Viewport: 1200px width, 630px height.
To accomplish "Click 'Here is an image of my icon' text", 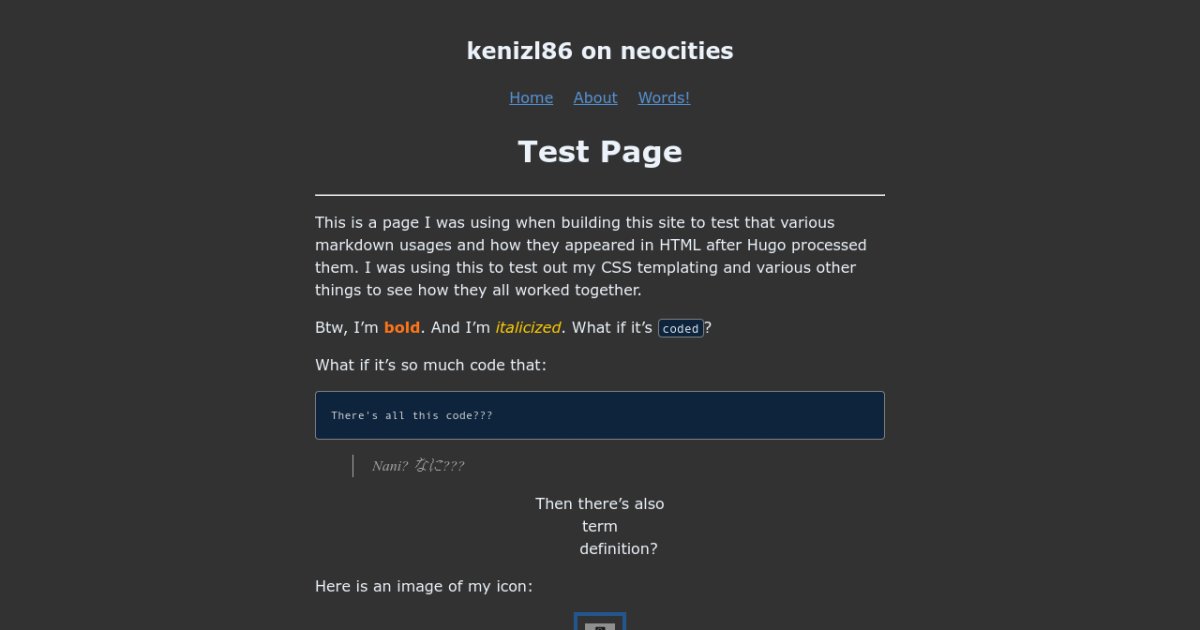I will (424, 587).
